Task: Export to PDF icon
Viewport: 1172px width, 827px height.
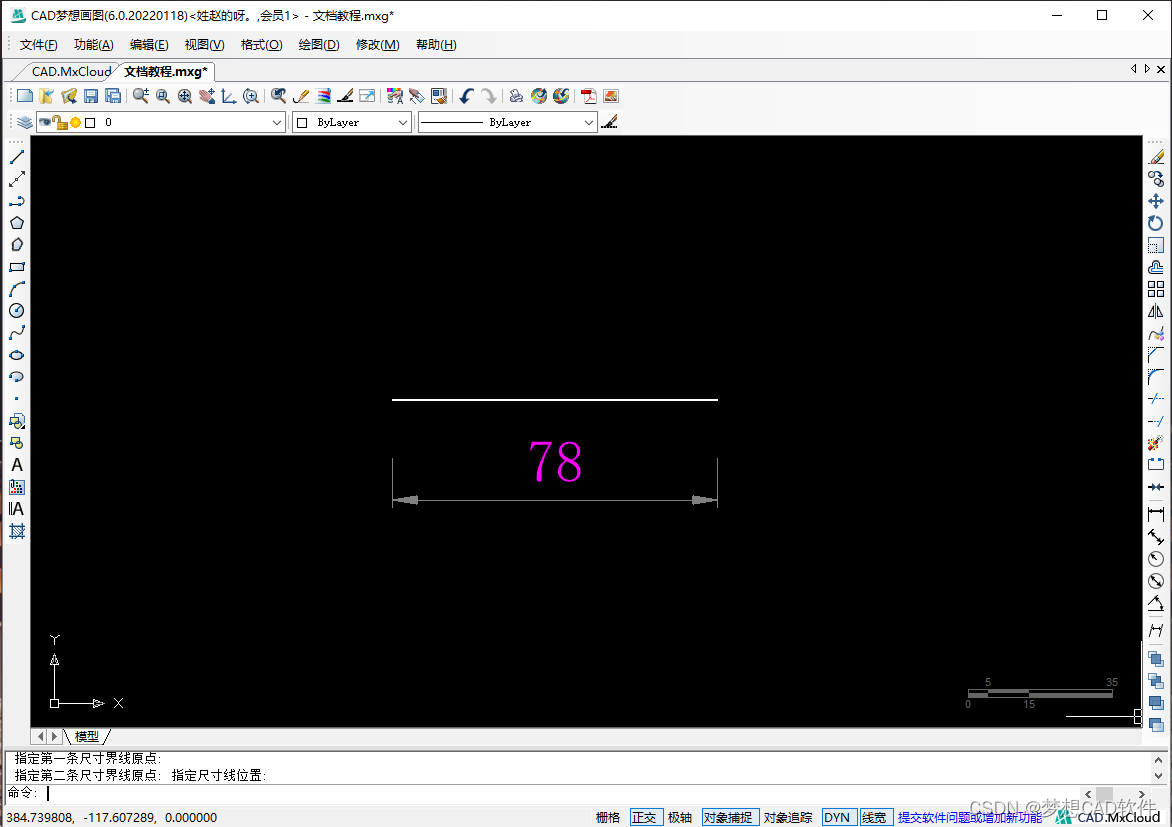Action: coord(588,96)
